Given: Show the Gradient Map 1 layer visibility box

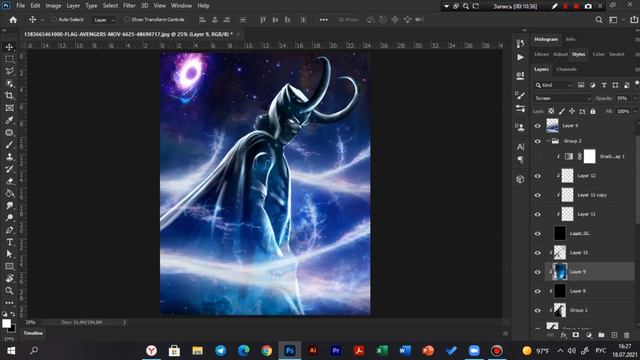Looking at the screenshot, I should click(538, 156).
